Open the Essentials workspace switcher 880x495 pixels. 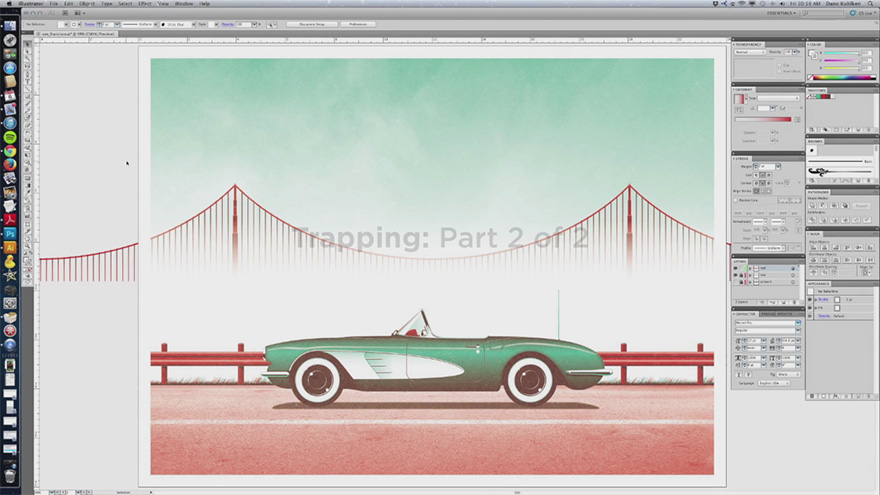click(x=781, y=13)
